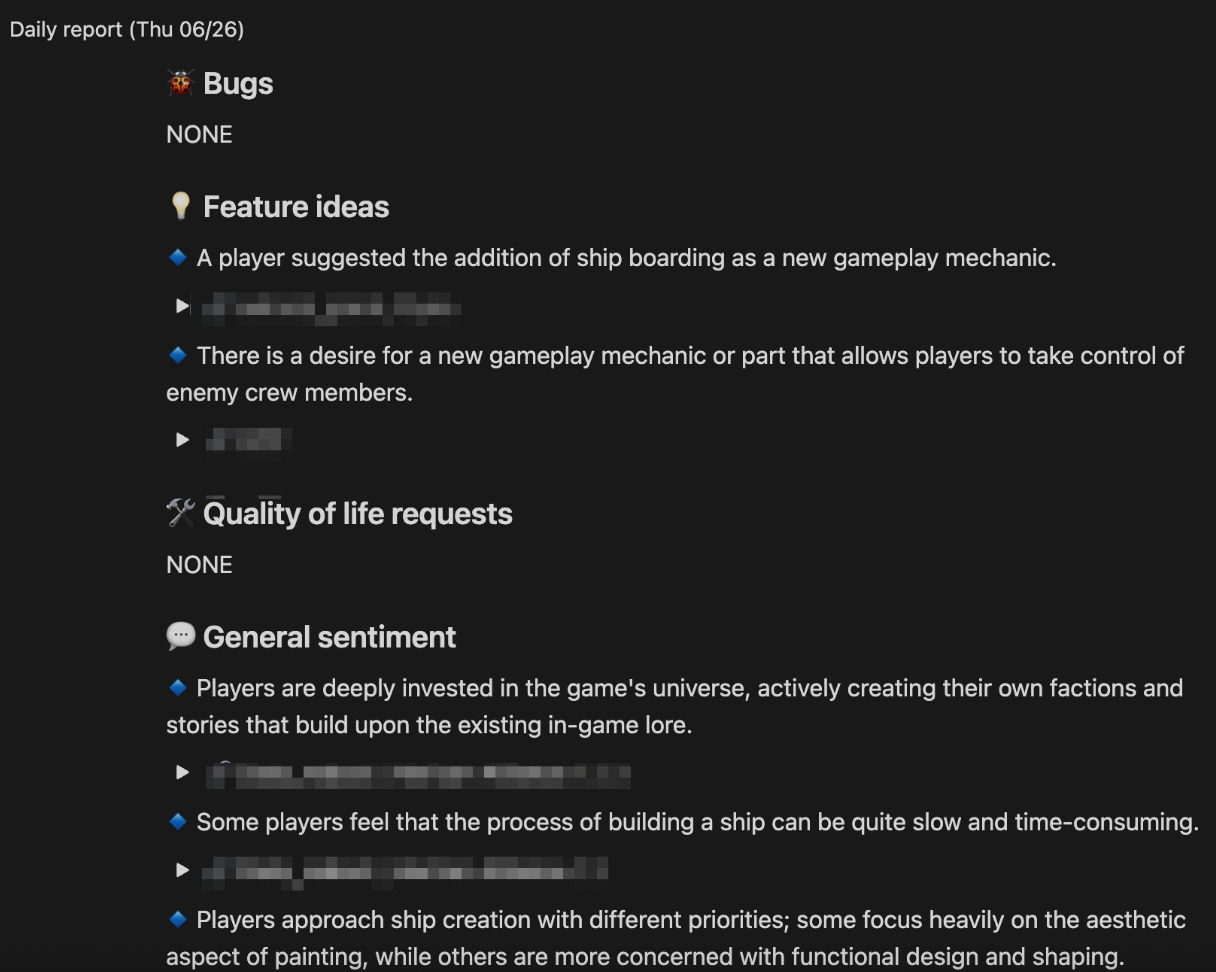This screenshot has width=1216, height=972.
Task: Click the General sentiment heading
Action: point(330,637)
